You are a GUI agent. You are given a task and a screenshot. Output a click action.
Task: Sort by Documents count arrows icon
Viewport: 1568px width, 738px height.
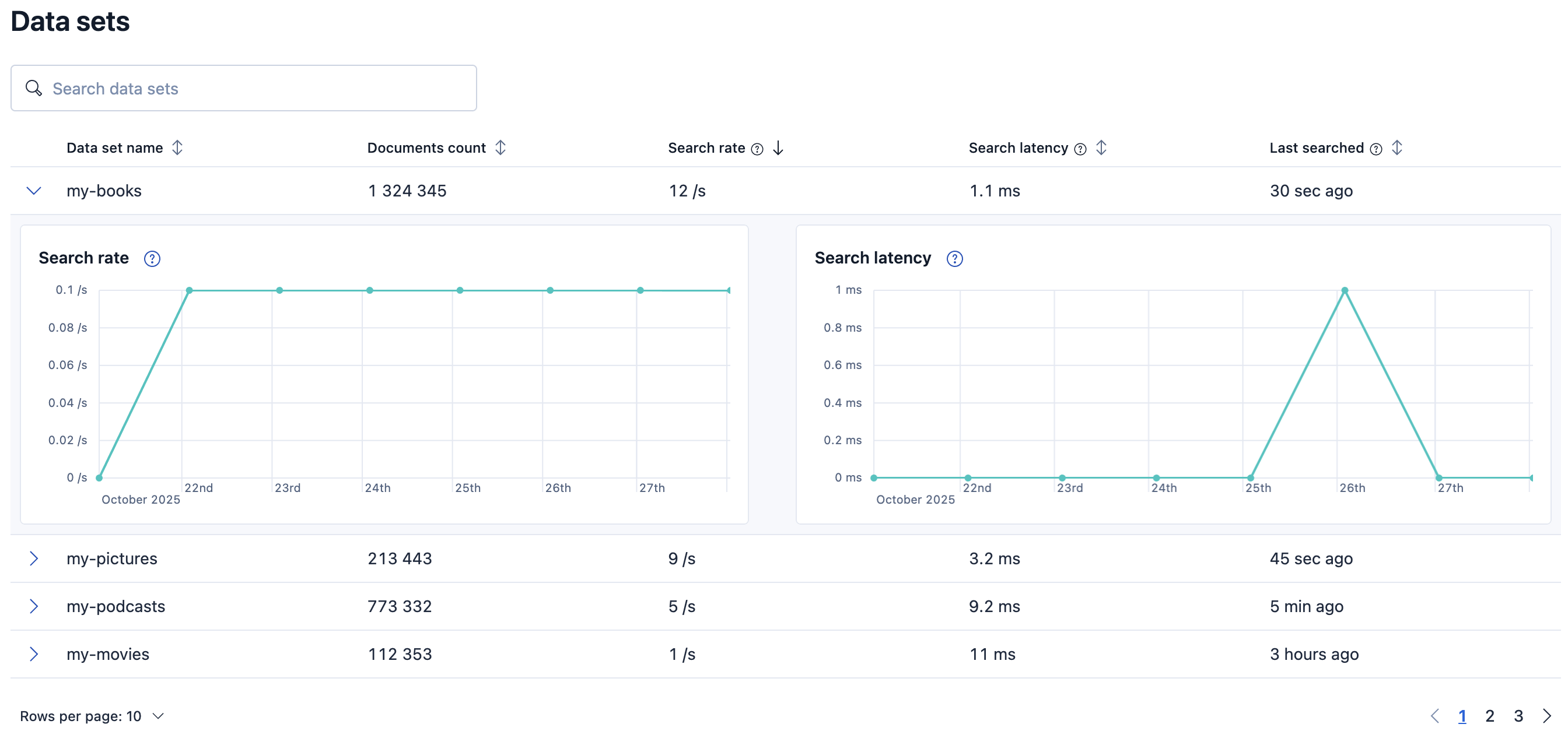500,148
